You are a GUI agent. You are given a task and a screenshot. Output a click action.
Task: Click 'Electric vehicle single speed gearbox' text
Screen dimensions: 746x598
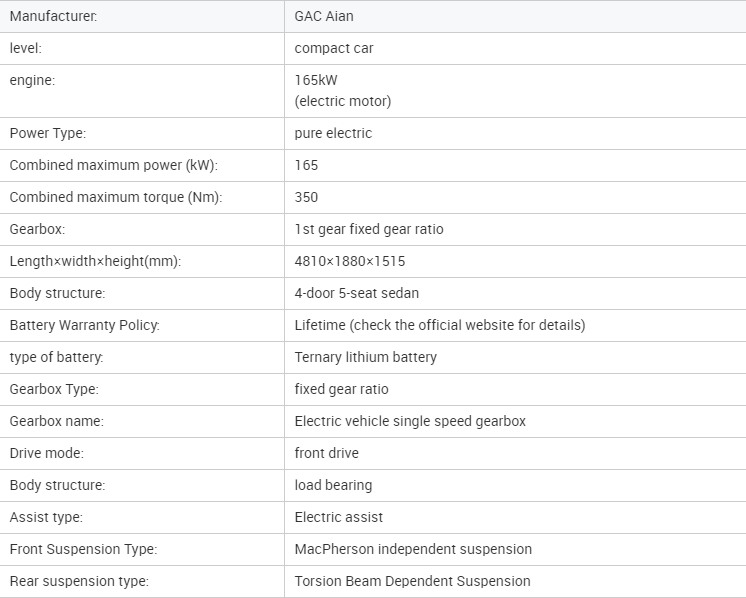tap(410, 421)
